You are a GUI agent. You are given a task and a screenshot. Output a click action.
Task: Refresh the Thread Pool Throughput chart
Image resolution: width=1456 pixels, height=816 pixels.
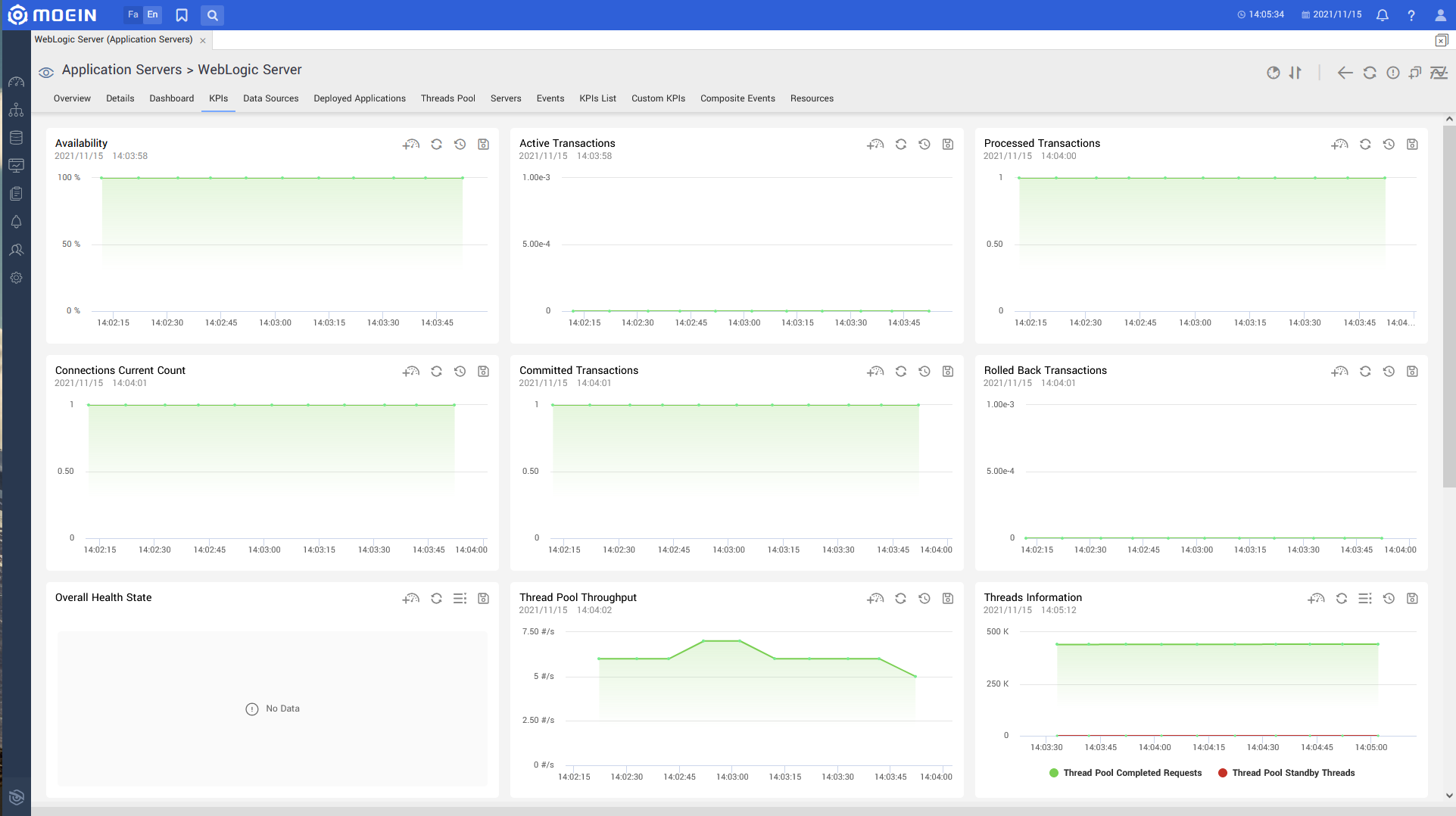click(x=900, y=598)
